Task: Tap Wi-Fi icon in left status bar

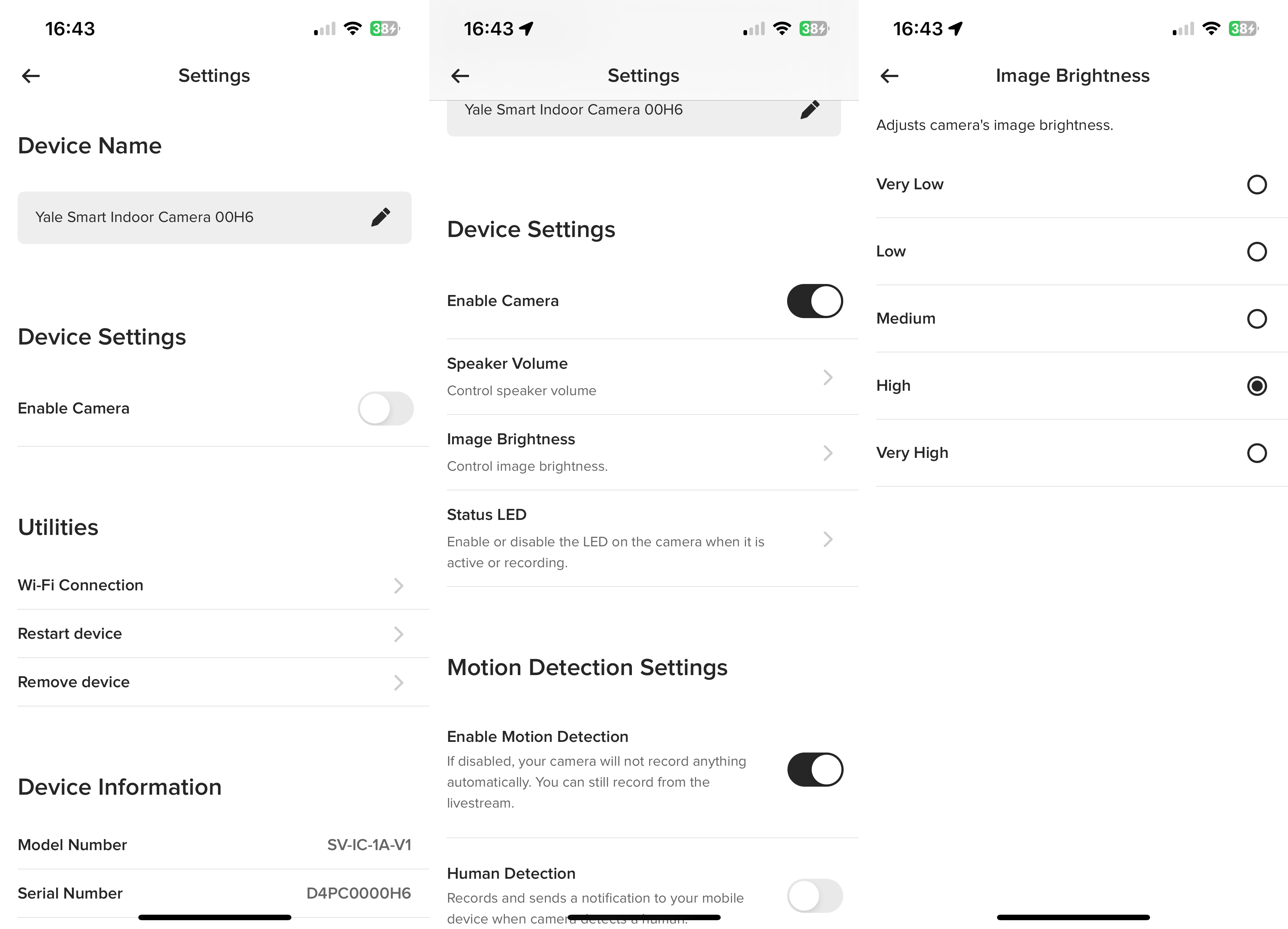Action: [x=353, y=28]
